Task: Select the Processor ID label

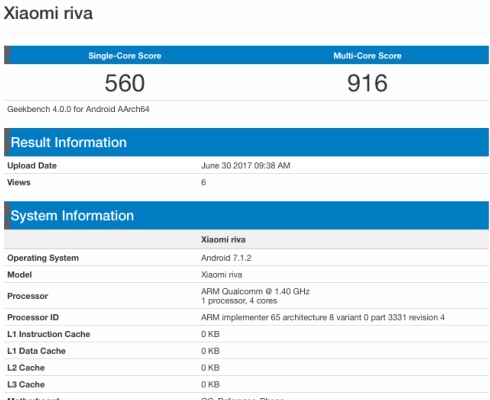Action: click(33, 317)
